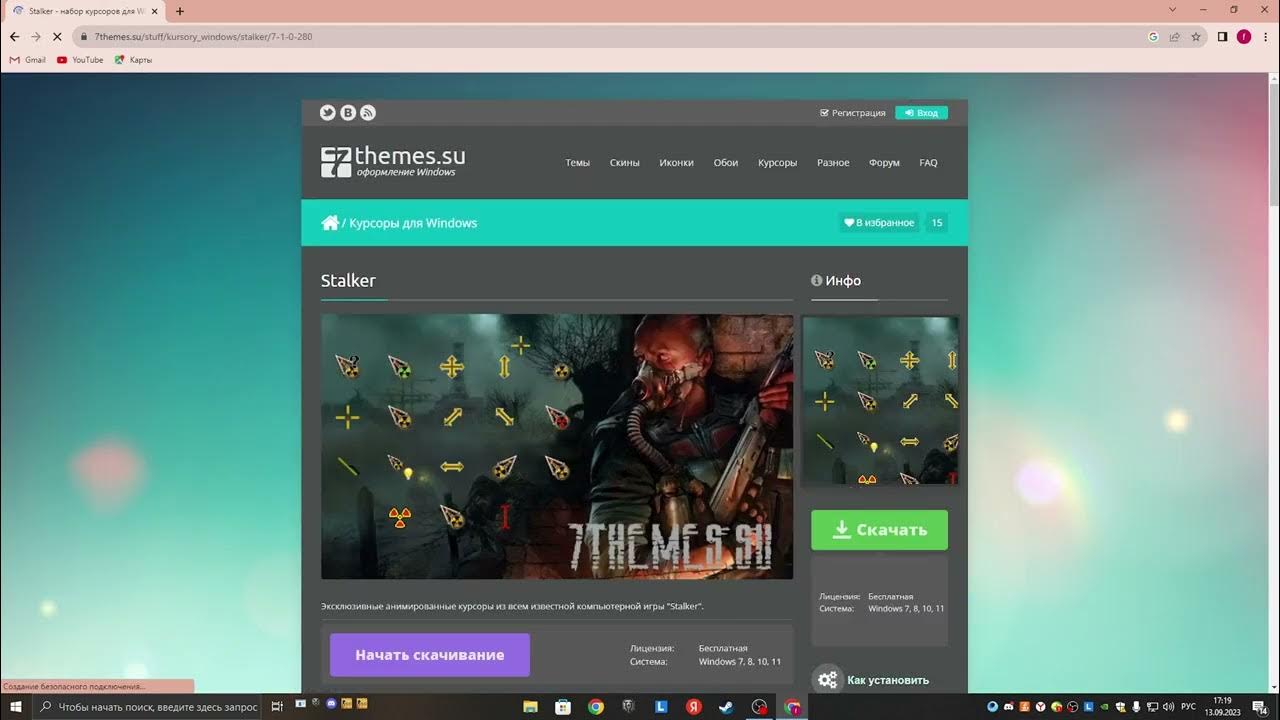The height and width of the screenshot is (720, 1280).
Task: Open the Темы menu item
Action: pos(578,163)
